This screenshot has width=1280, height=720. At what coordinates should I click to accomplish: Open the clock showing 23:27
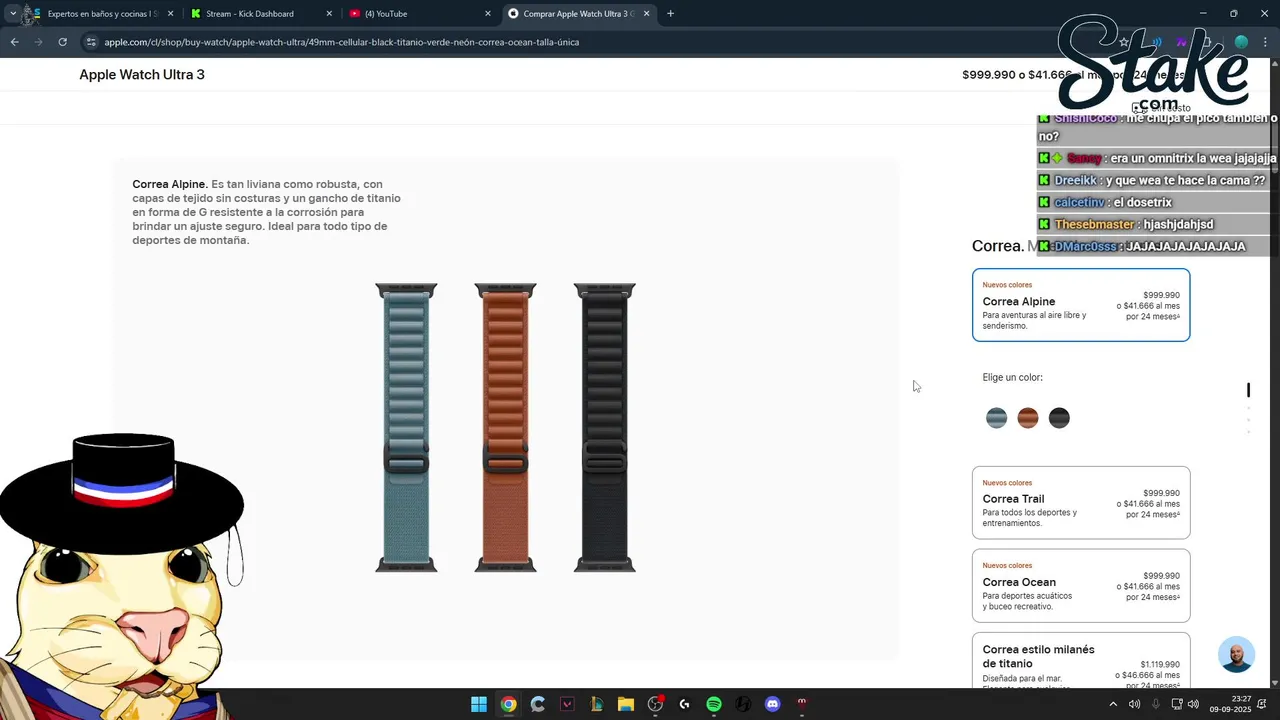1230,704
